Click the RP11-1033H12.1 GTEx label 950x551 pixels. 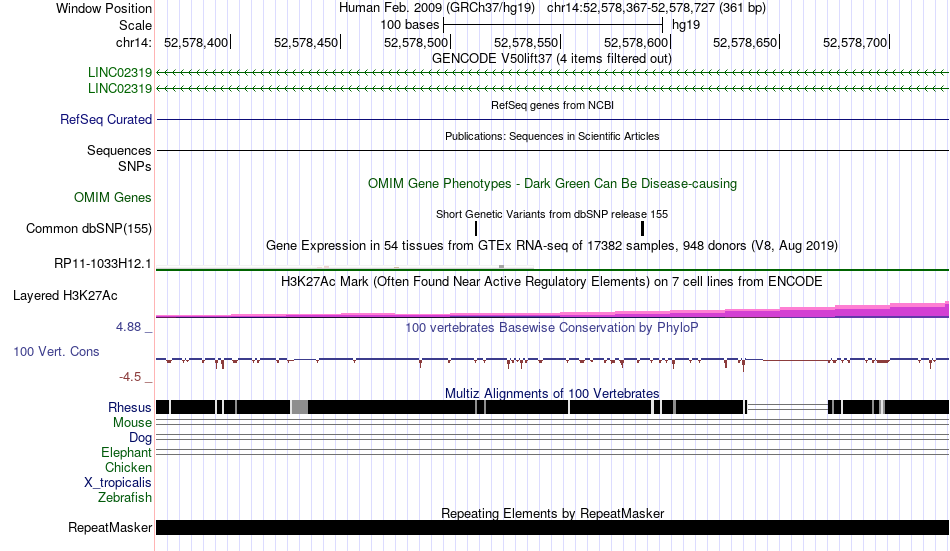pyautogui.click(x=103, y=264)
